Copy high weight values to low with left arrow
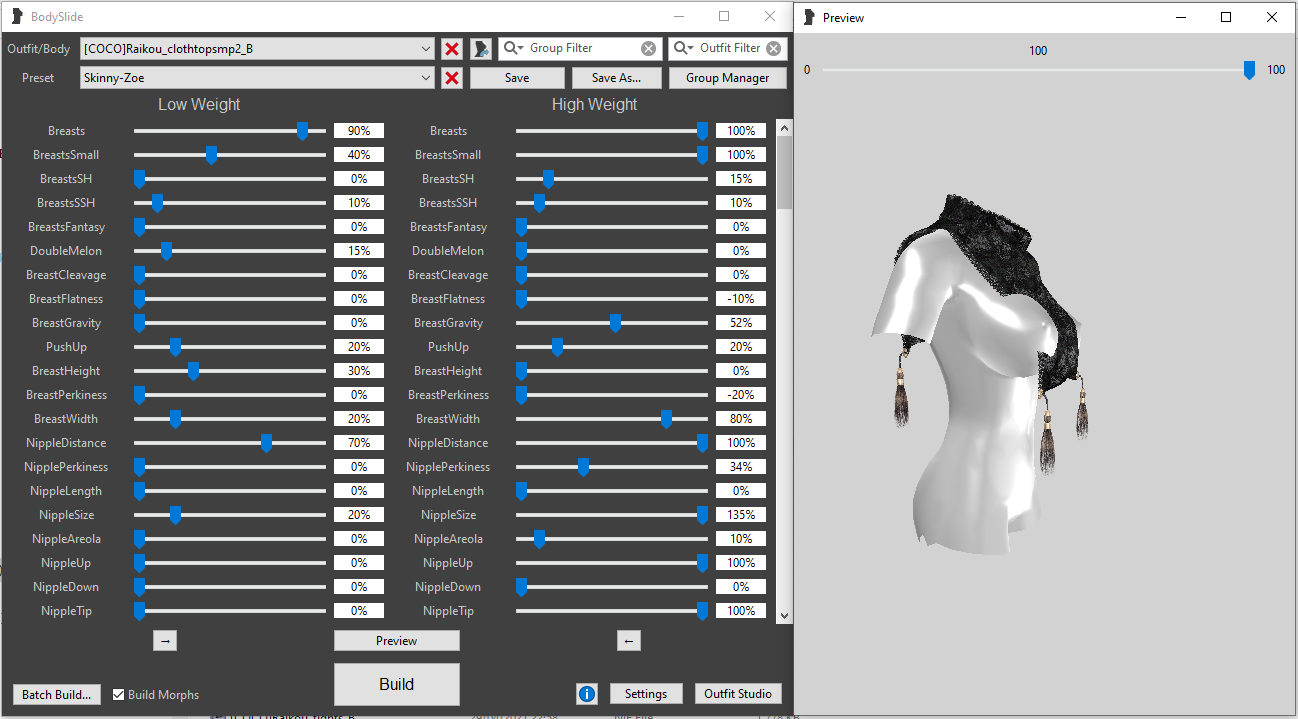The height and width of the screenshot is (719, 1298). click(628, 641)
